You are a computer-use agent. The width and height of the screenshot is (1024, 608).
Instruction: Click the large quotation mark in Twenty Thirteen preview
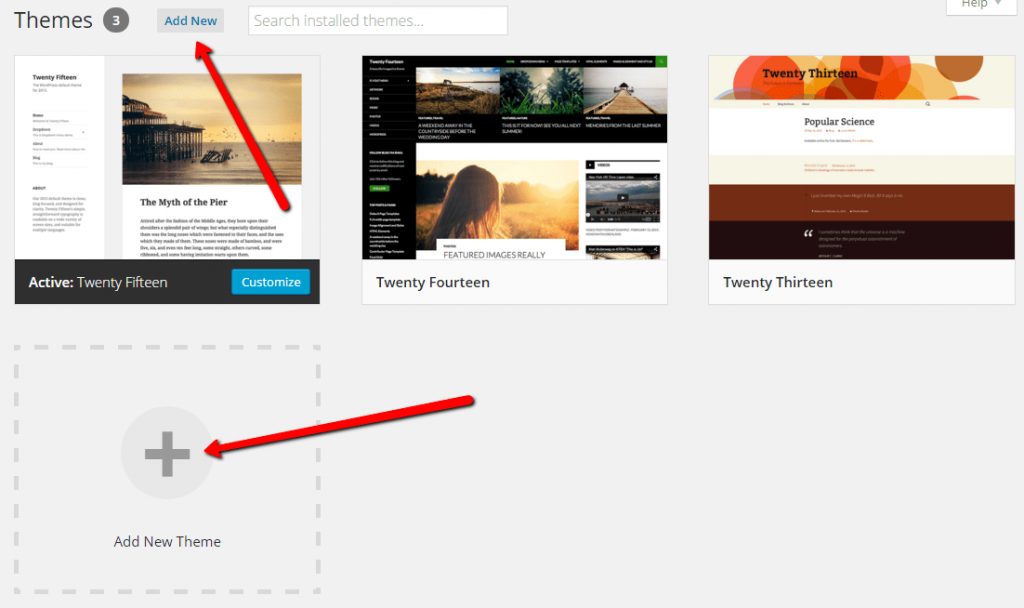pos(809,236)
